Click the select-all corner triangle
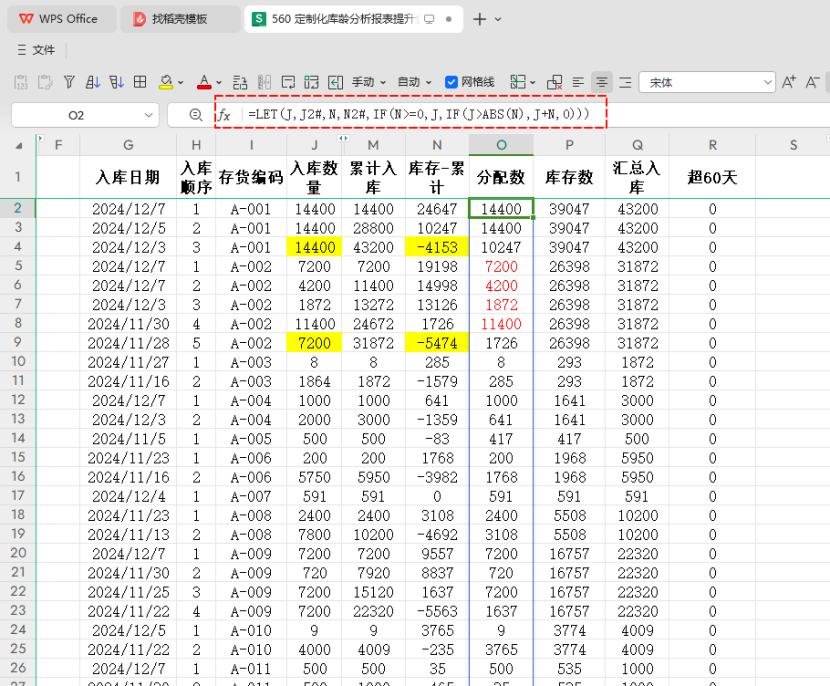Image resolution: width=830 pixels, height=686 pixels. pos(22,146)
